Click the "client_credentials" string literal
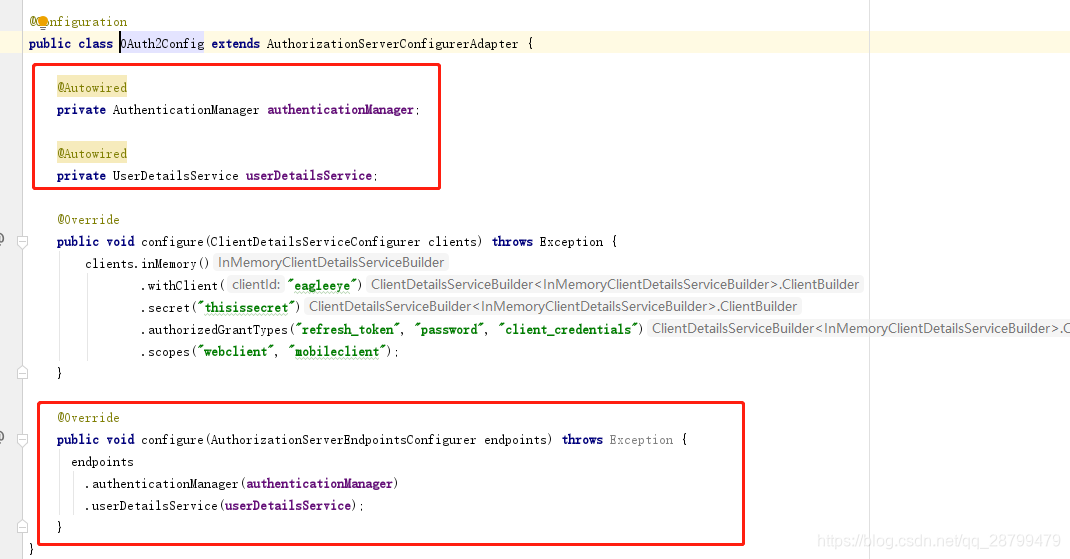 [x=569, y=330]
